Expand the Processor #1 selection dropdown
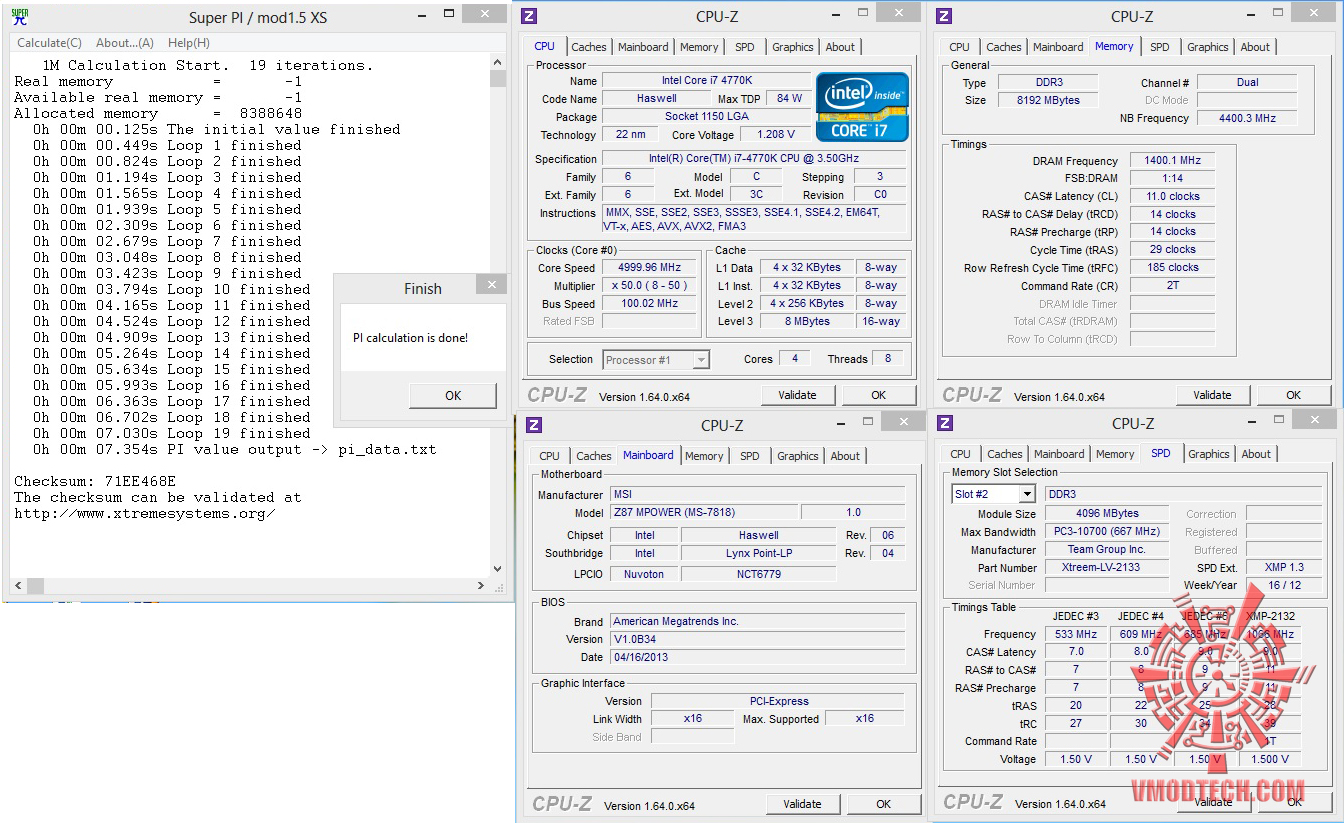The height and width of the screenshot is (823, 1344). click(701, 360)
